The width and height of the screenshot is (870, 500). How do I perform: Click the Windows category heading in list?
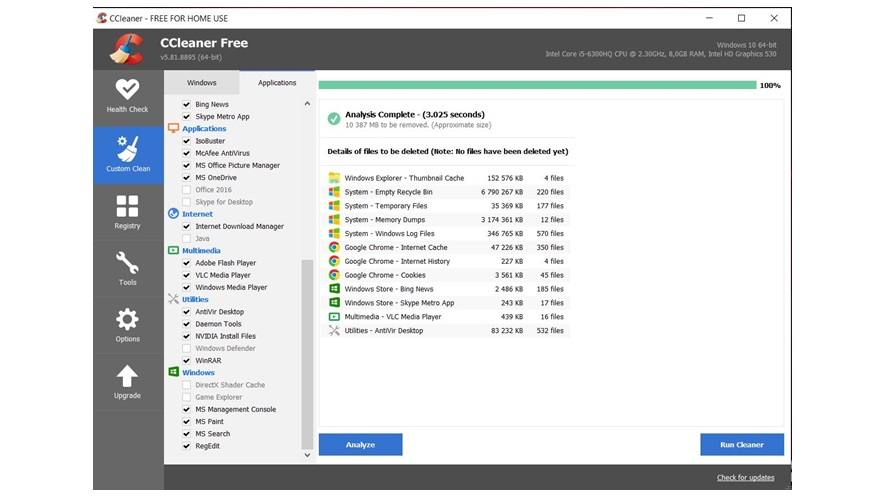pyautogui.click(x=198, y=372)
